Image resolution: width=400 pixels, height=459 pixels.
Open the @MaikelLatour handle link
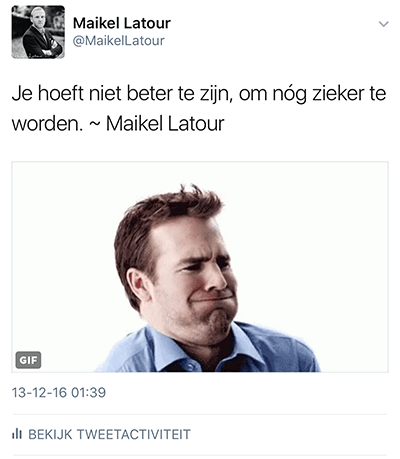119,41
